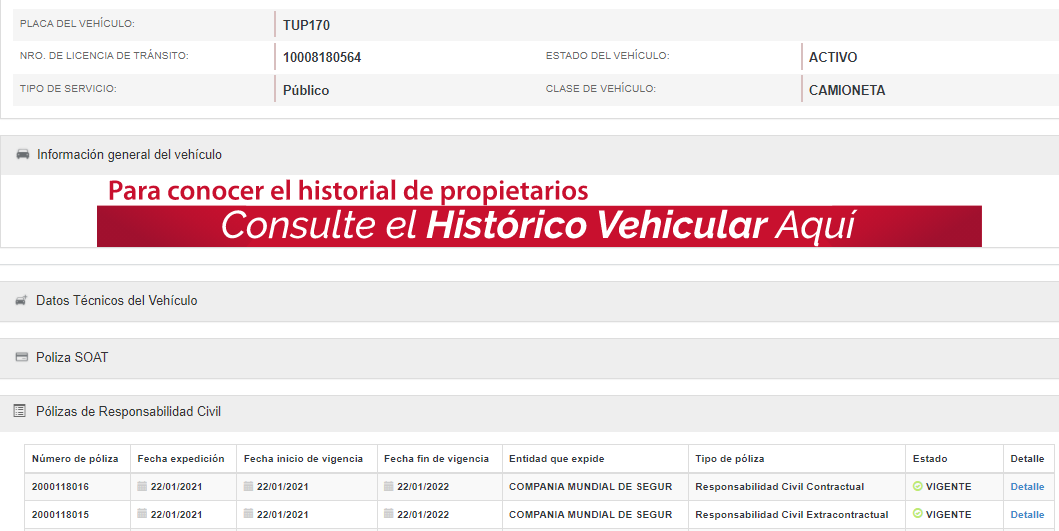Image resolution: width=1059 pixels, height=531 pixels.
Task: Click the green VIGENTE status icon for policy 2000118015
Action: coord(917,514)
